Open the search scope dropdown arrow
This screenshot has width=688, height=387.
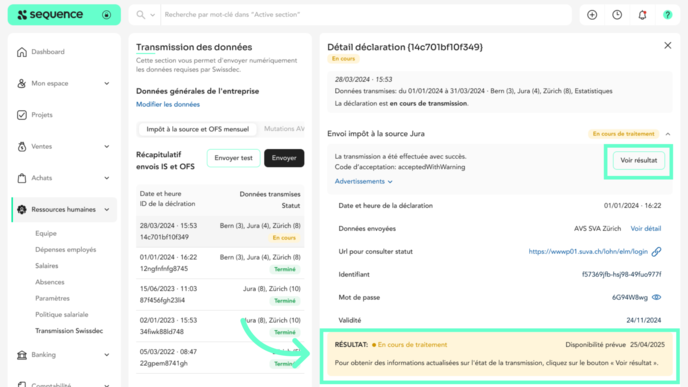click(x=153, y=15)
